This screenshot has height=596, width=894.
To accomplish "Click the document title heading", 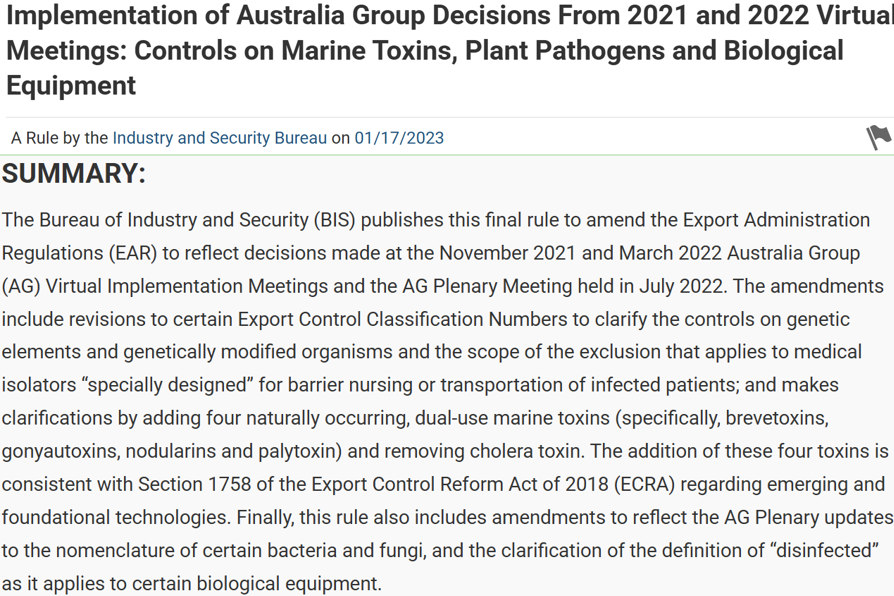I will click(447, 50).
